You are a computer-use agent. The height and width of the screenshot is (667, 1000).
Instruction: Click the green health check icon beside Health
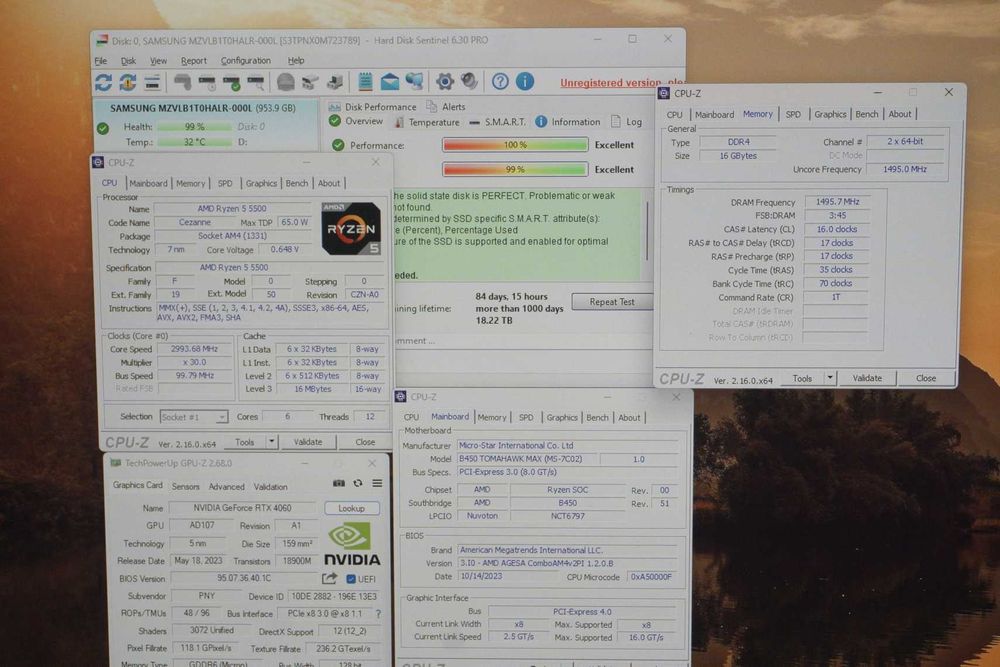pos(103,128)
